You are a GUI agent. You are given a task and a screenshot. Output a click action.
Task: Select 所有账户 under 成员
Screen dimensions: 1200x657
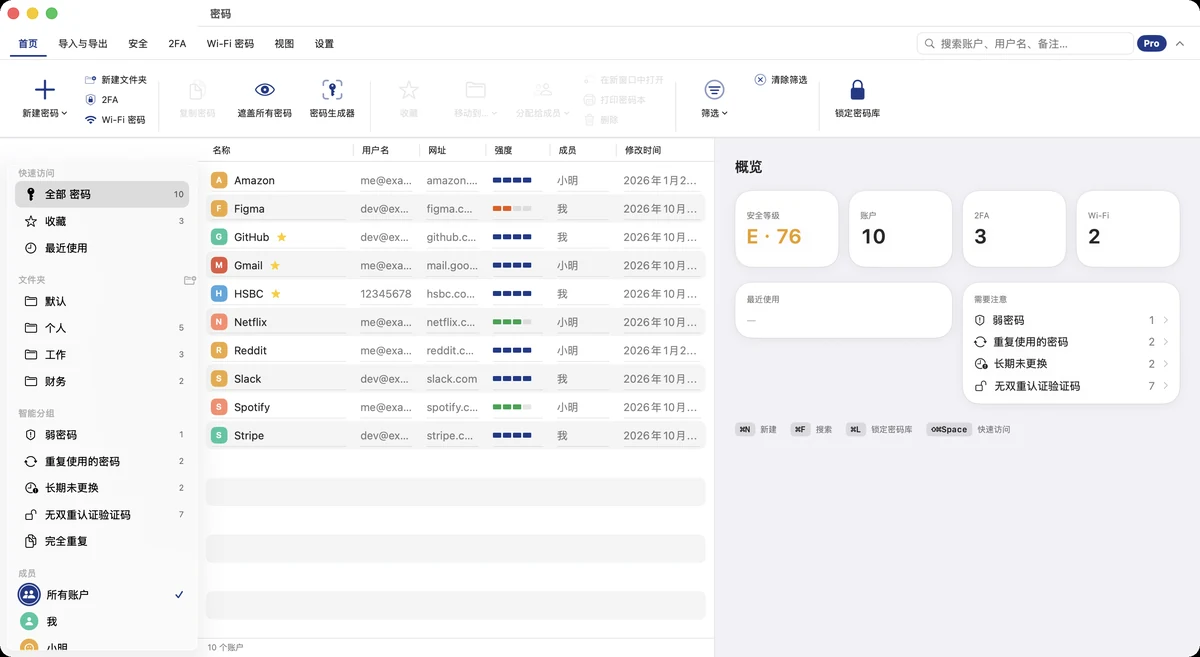pos(102,594)
